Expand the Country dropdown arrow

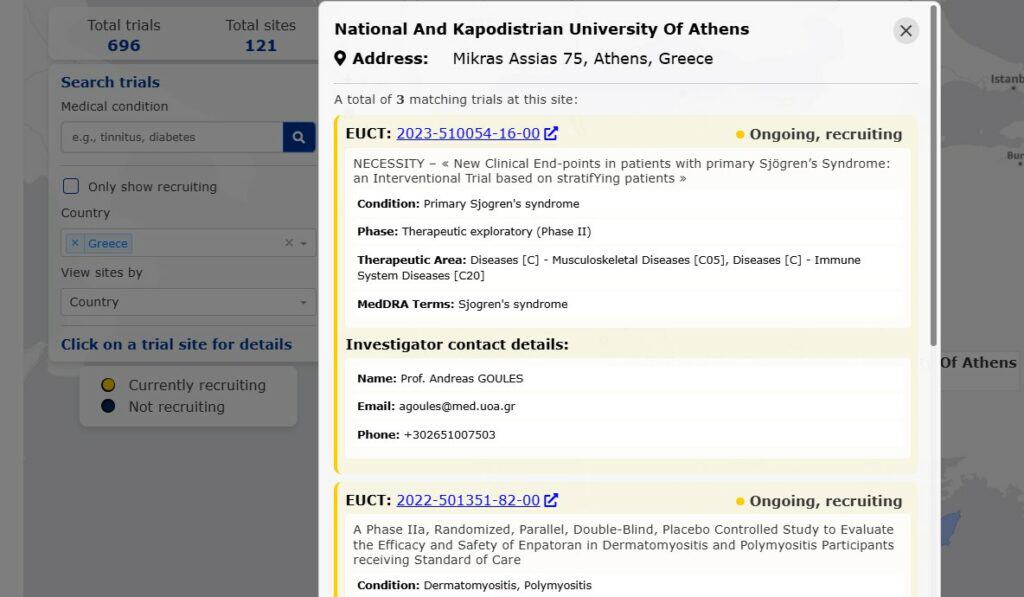(x=304, y=243)
